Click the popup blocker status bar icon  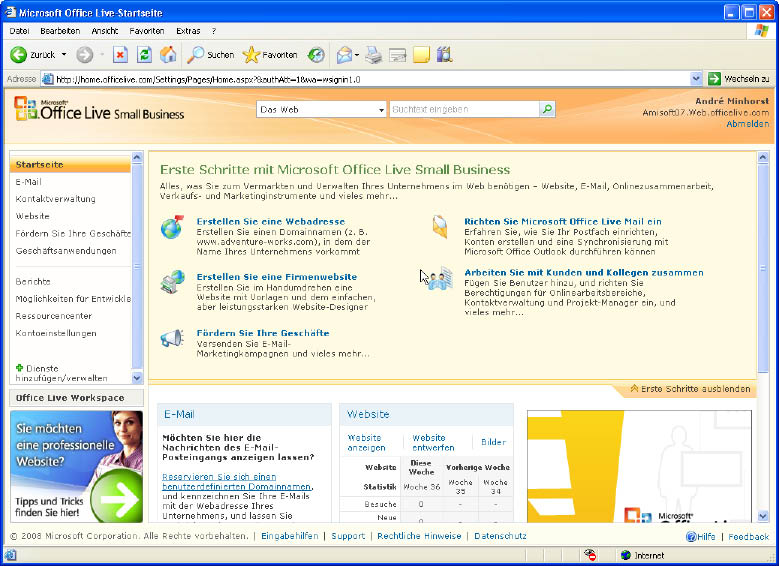pyautogui.click(x=590, y=555)
